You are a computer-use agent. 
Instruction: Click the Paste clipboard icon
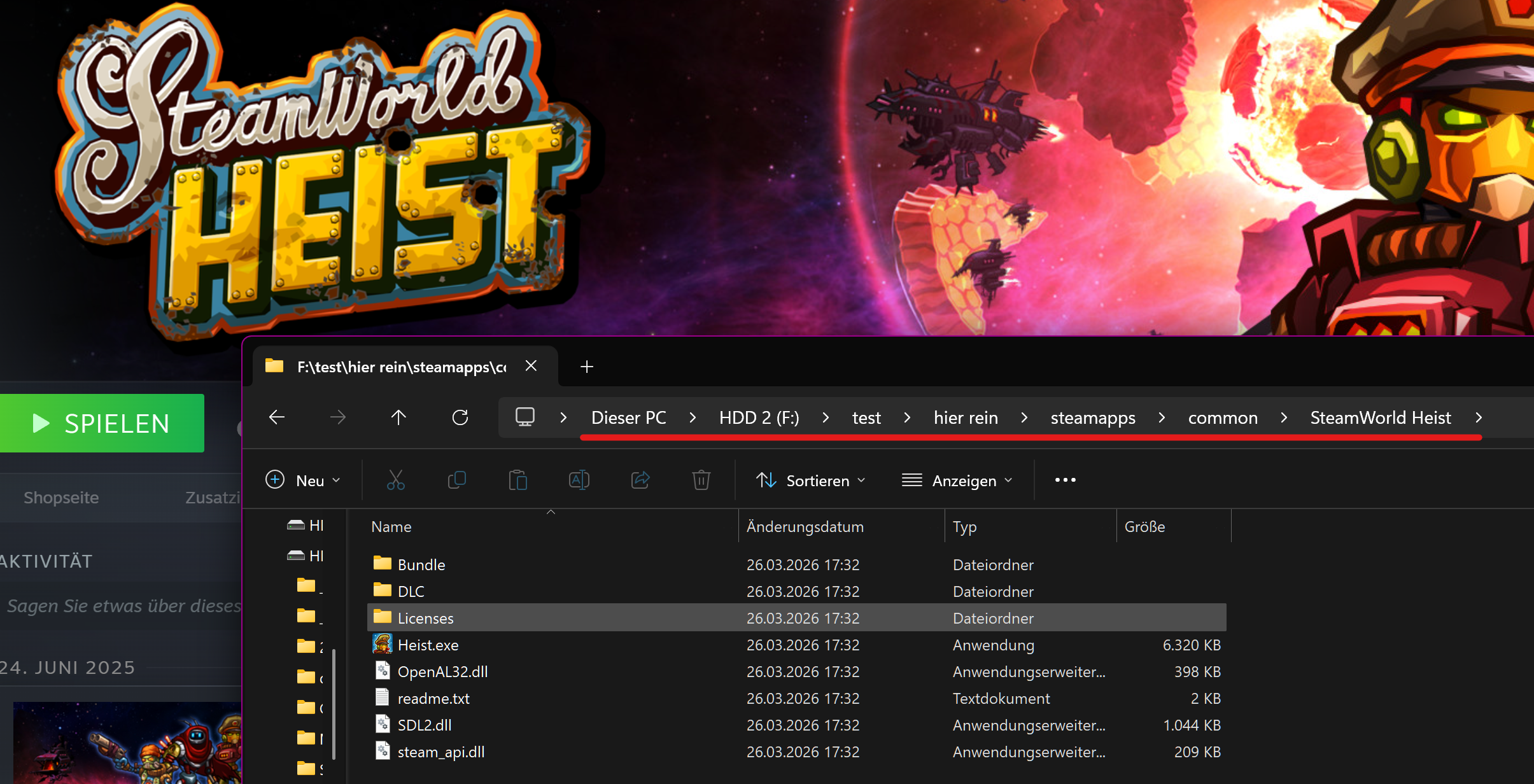tap(517, 480)
